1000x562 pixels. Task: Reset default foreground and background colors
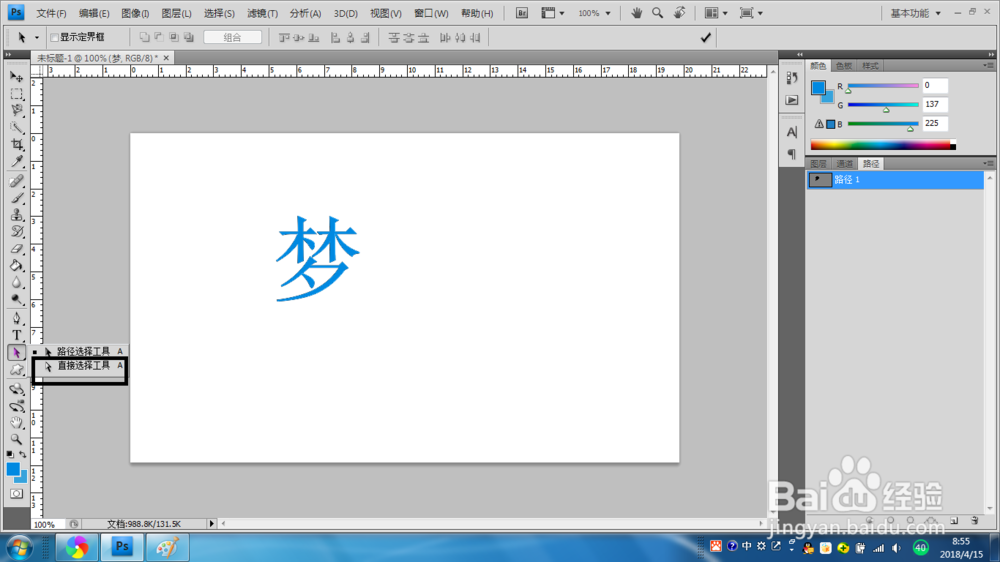10,454
